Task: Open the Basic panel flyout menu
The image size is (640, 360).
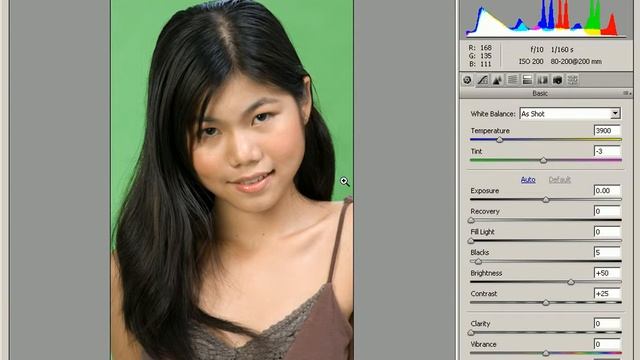Action: [627, 93]
